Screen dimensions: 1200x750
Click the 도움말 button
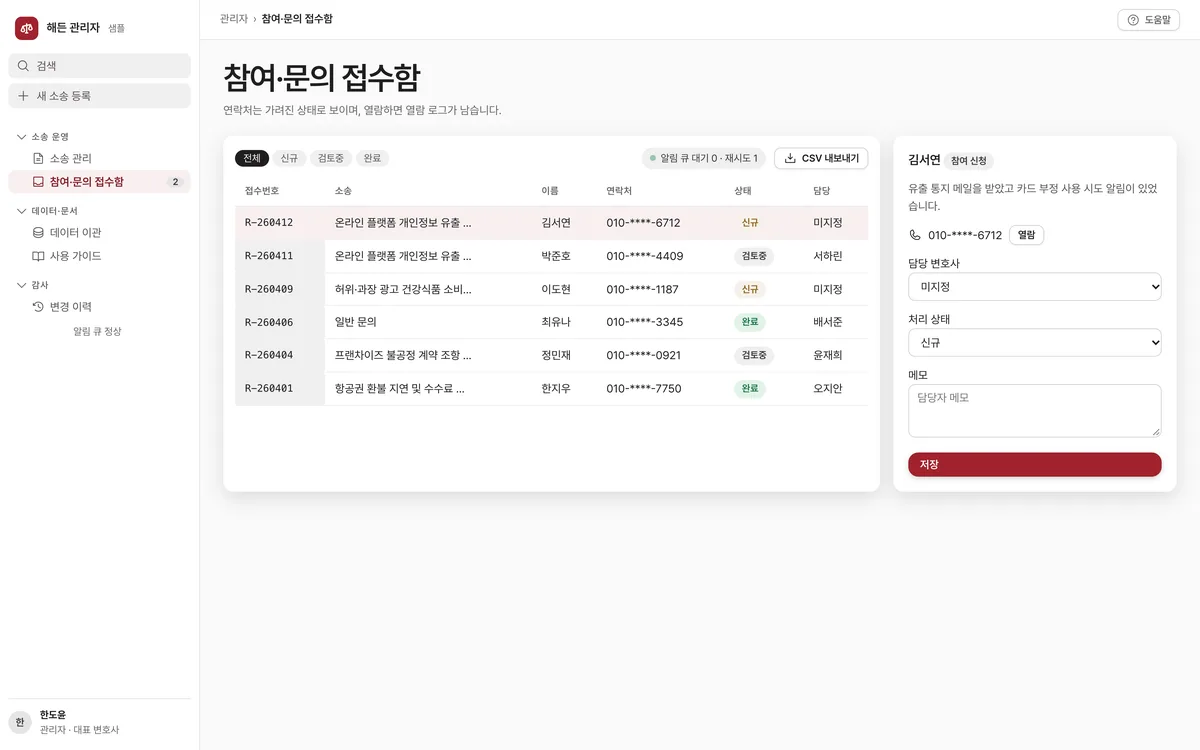point(1148,20)
